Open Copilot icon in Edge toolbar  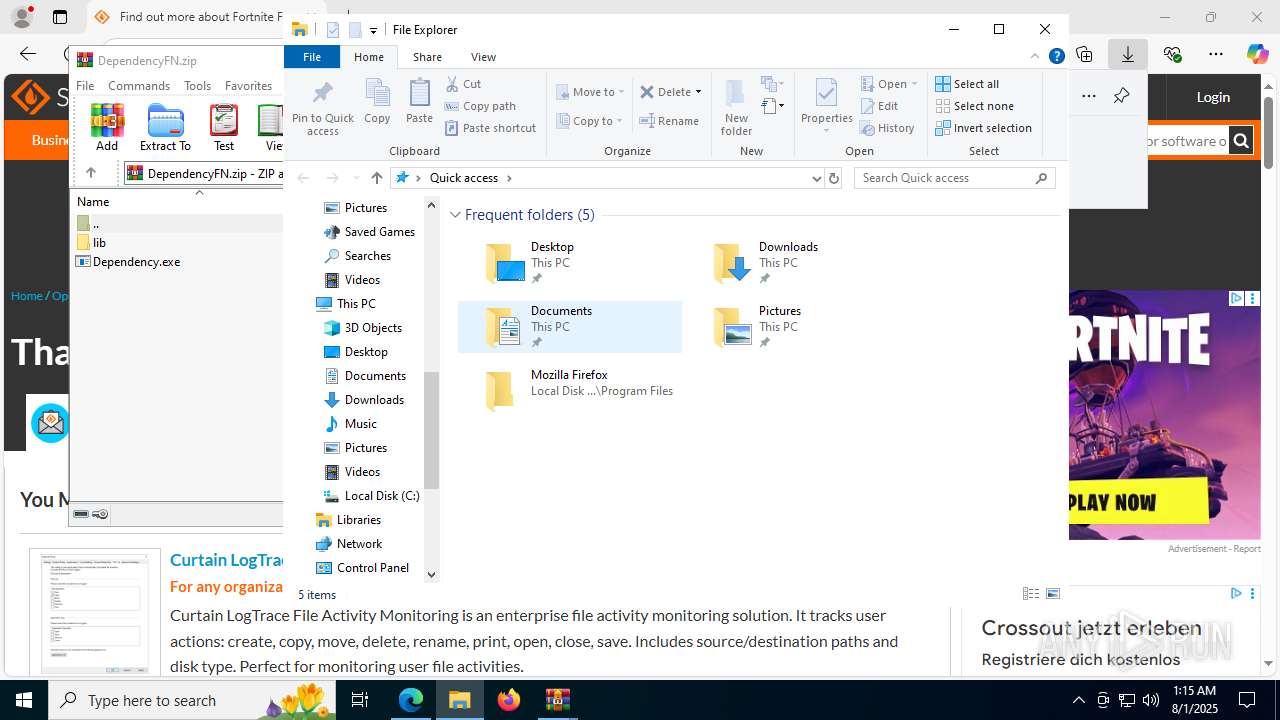[x=1258, y=55]
